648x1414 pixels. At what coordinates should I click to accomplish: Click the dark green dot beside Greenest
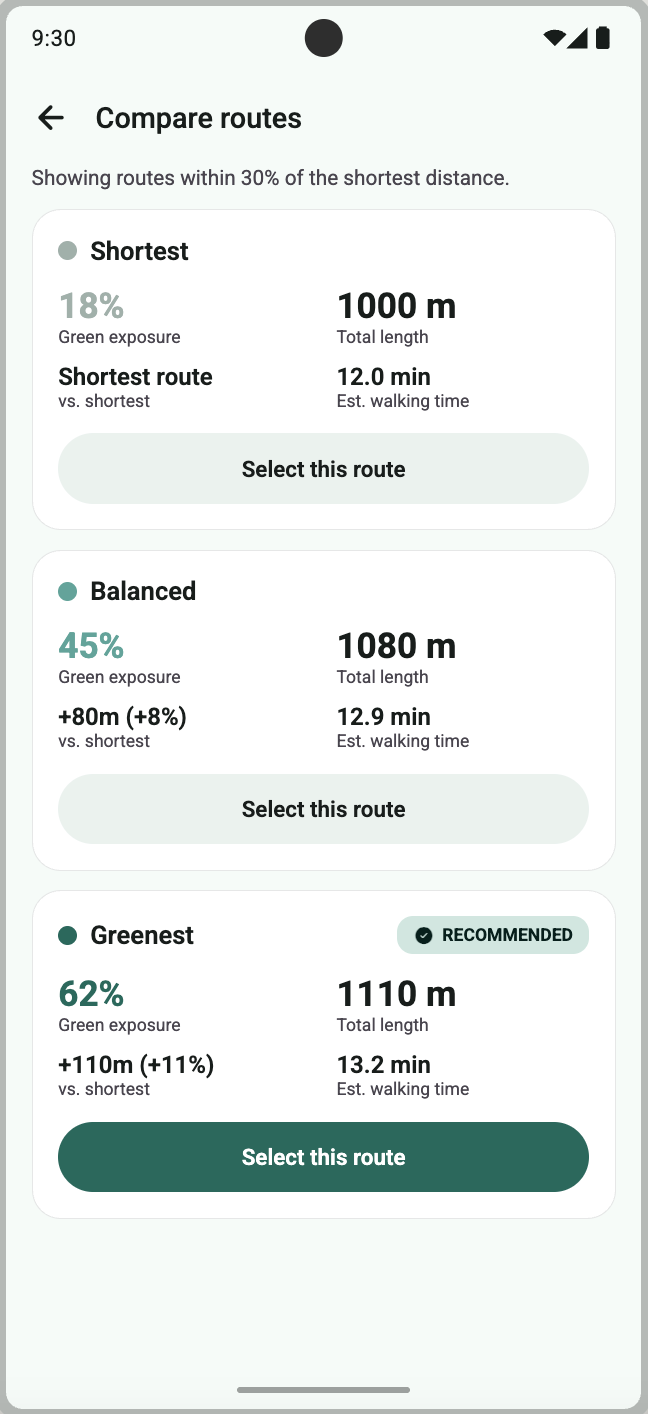tap(68, 935)
